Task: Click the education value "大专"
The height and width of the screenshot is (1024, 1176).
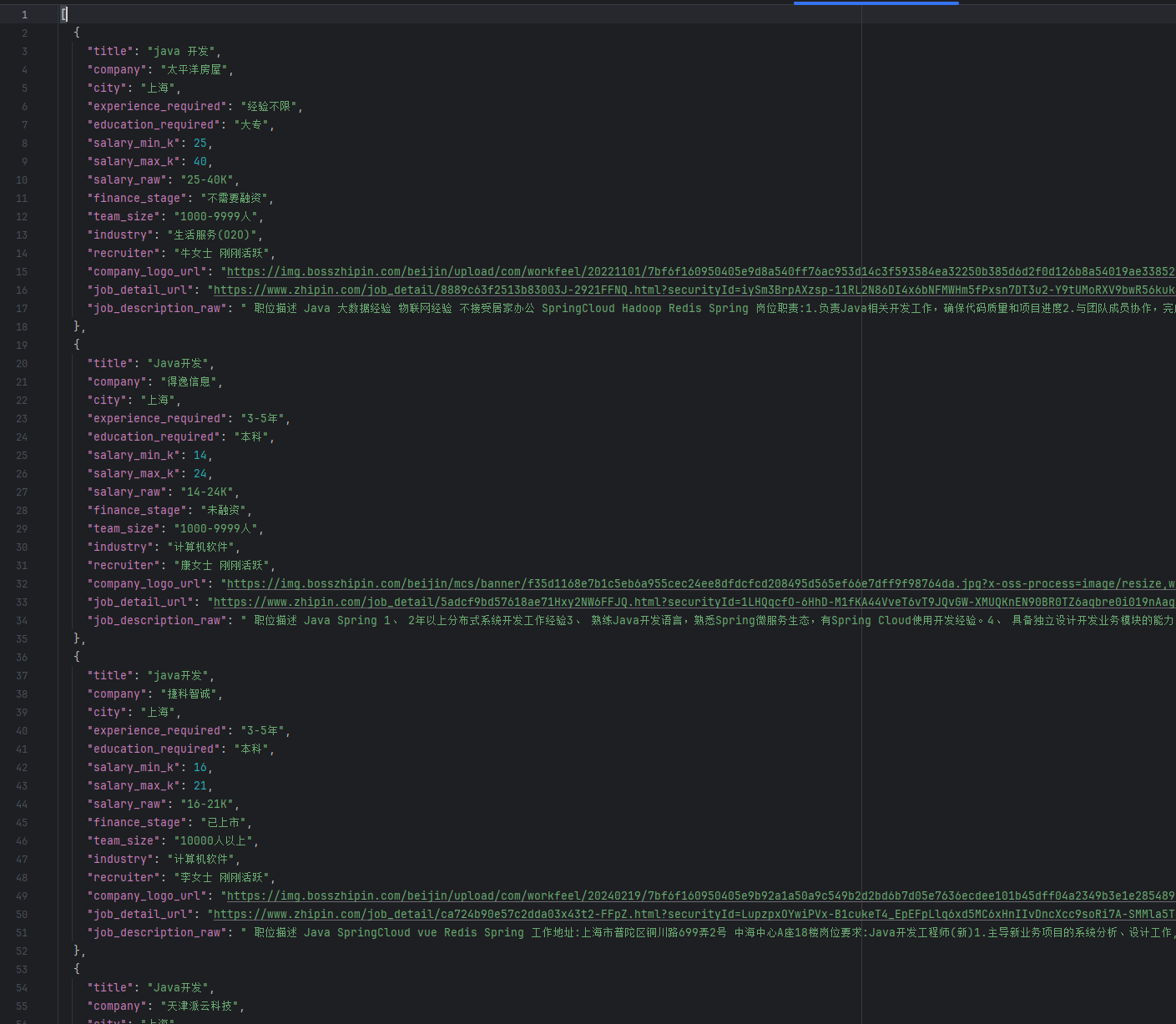Action: coord(251,124)
